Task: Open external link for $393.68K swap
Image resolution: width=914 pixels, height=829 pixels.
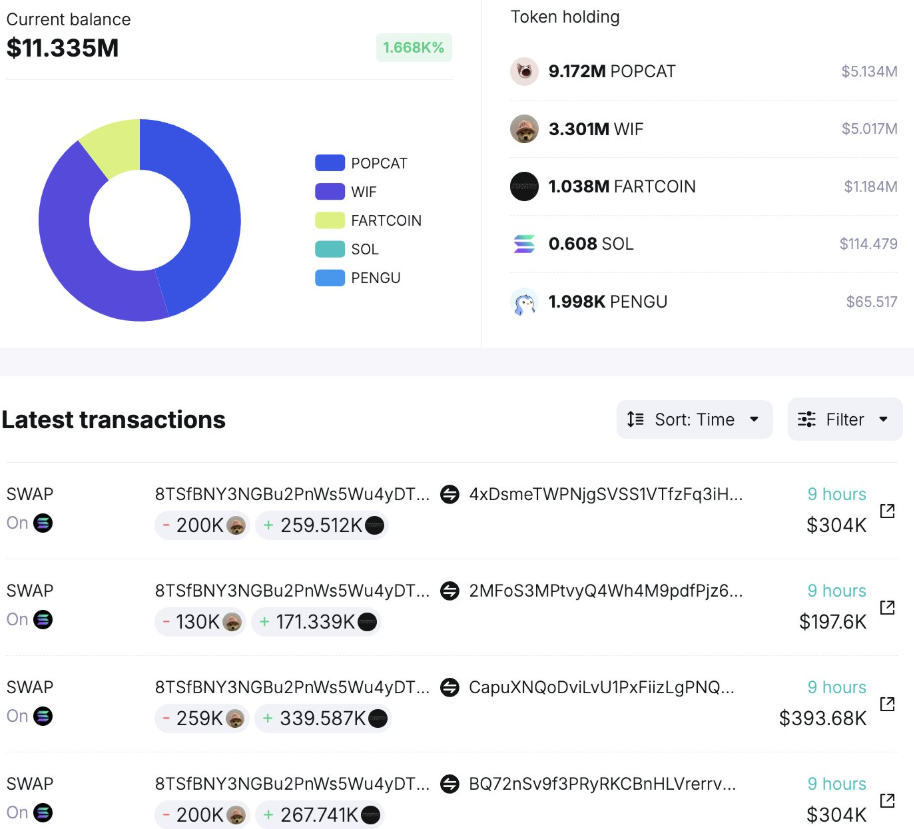Action: (x=886, y=704)
